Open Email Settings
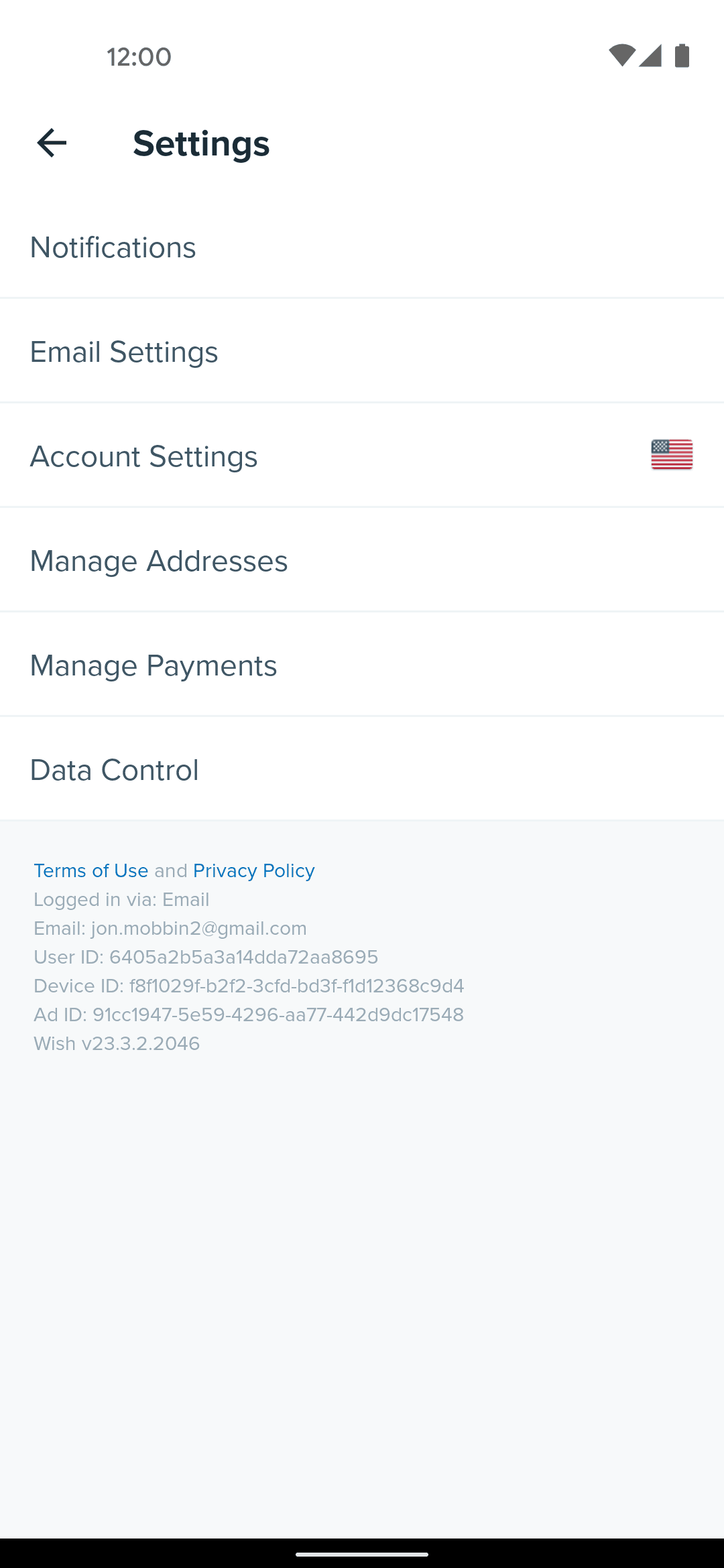 tap(362, 352)
